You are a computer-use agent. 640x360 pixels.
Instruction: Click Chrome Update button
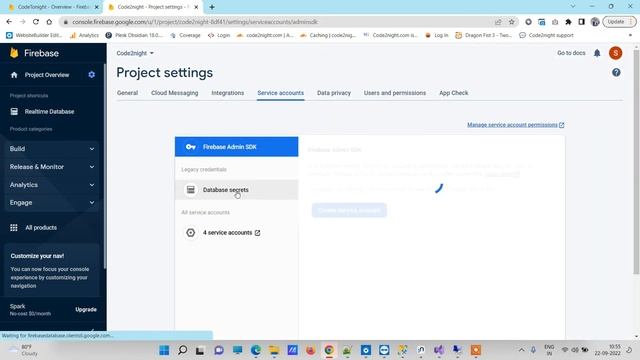[619, 22]
